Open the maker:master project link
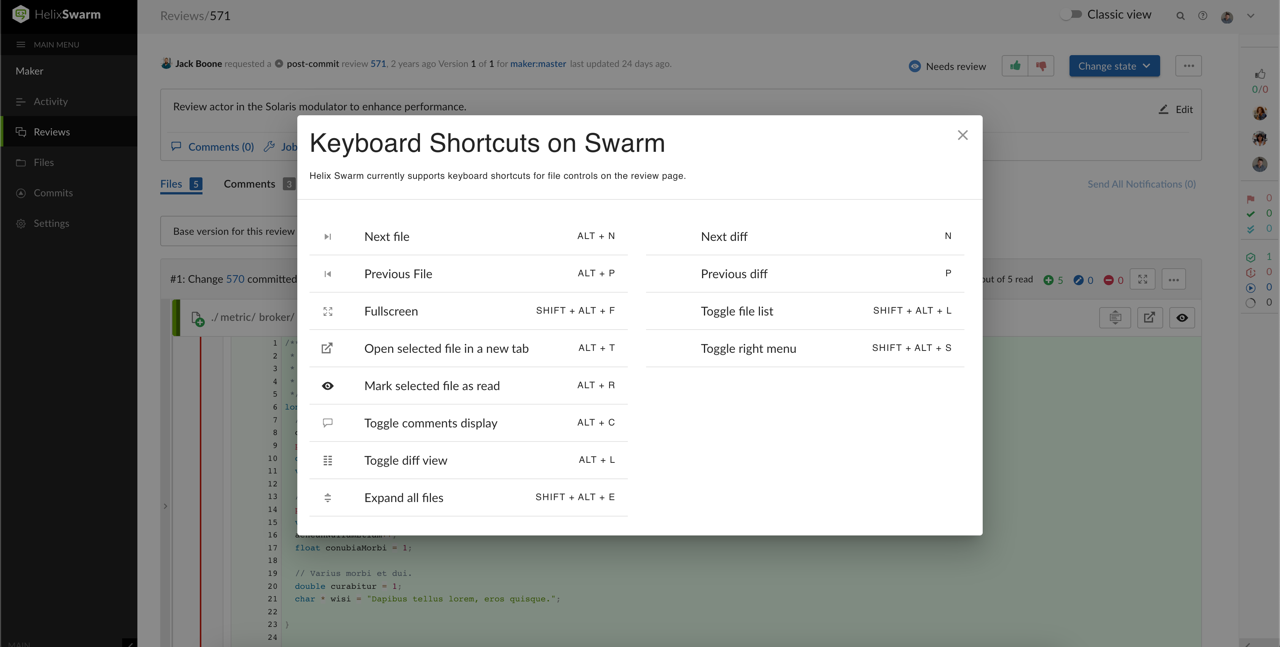Screen dimensions: 1280x647 (538, 64)
